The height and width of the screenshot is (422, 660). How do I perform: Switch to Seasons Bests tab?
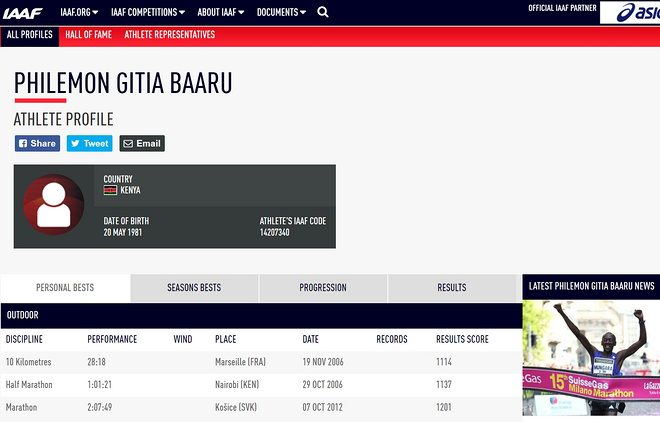coord(194,288)
